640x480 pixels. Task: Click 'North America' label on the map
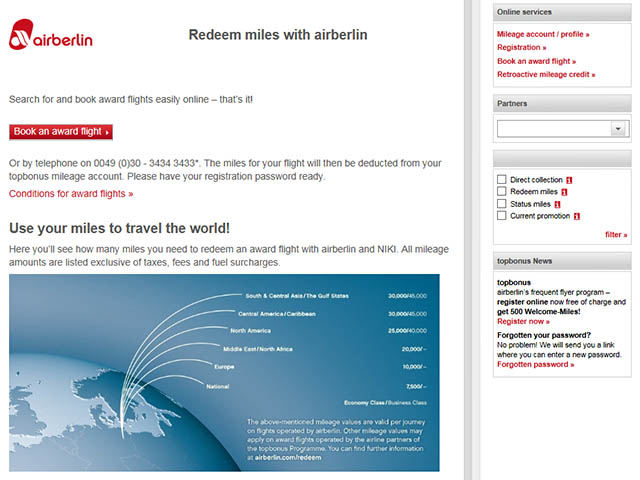pos(250,331)
